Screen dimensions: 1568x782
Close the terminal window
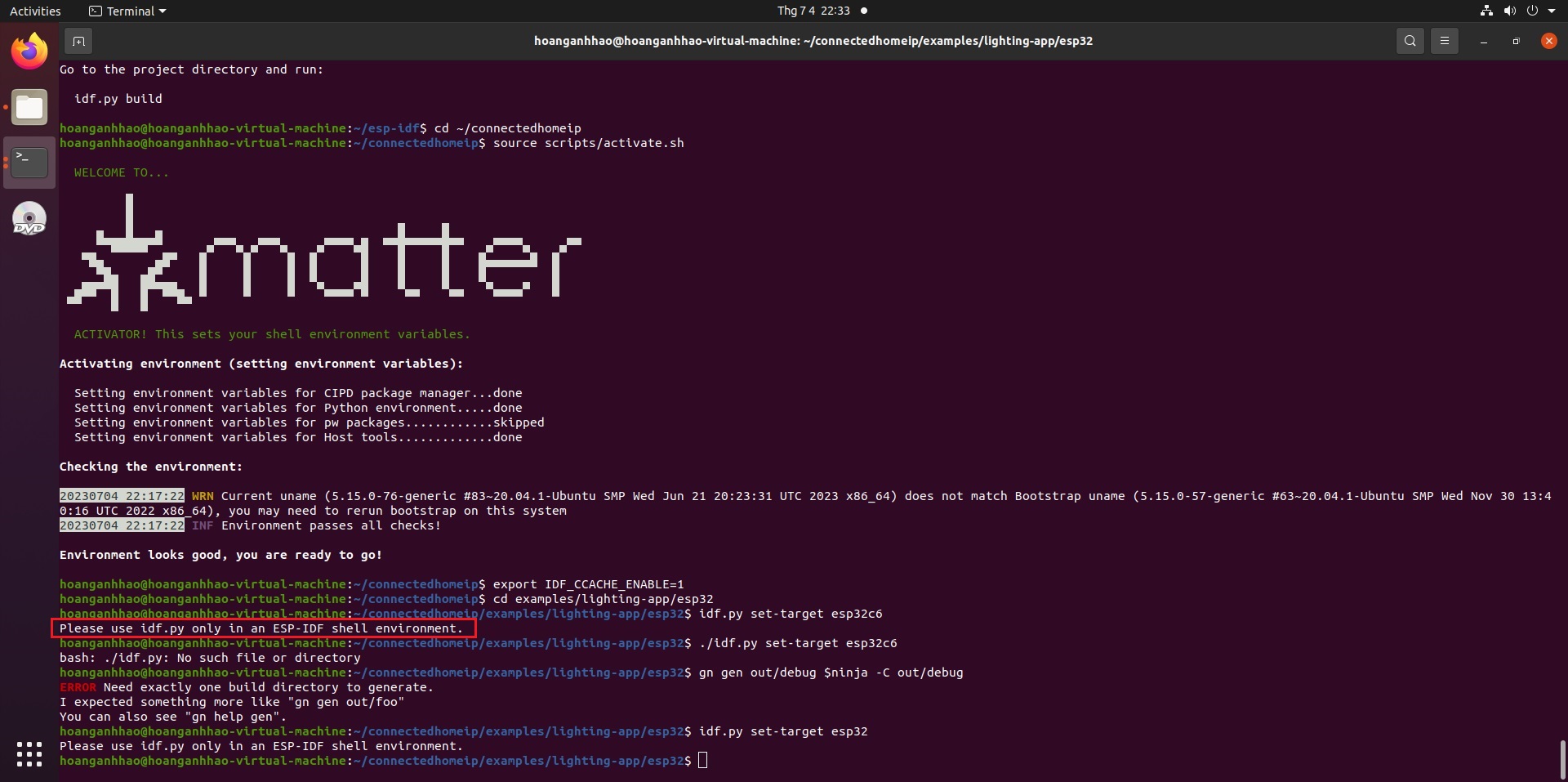(1548, 41)
